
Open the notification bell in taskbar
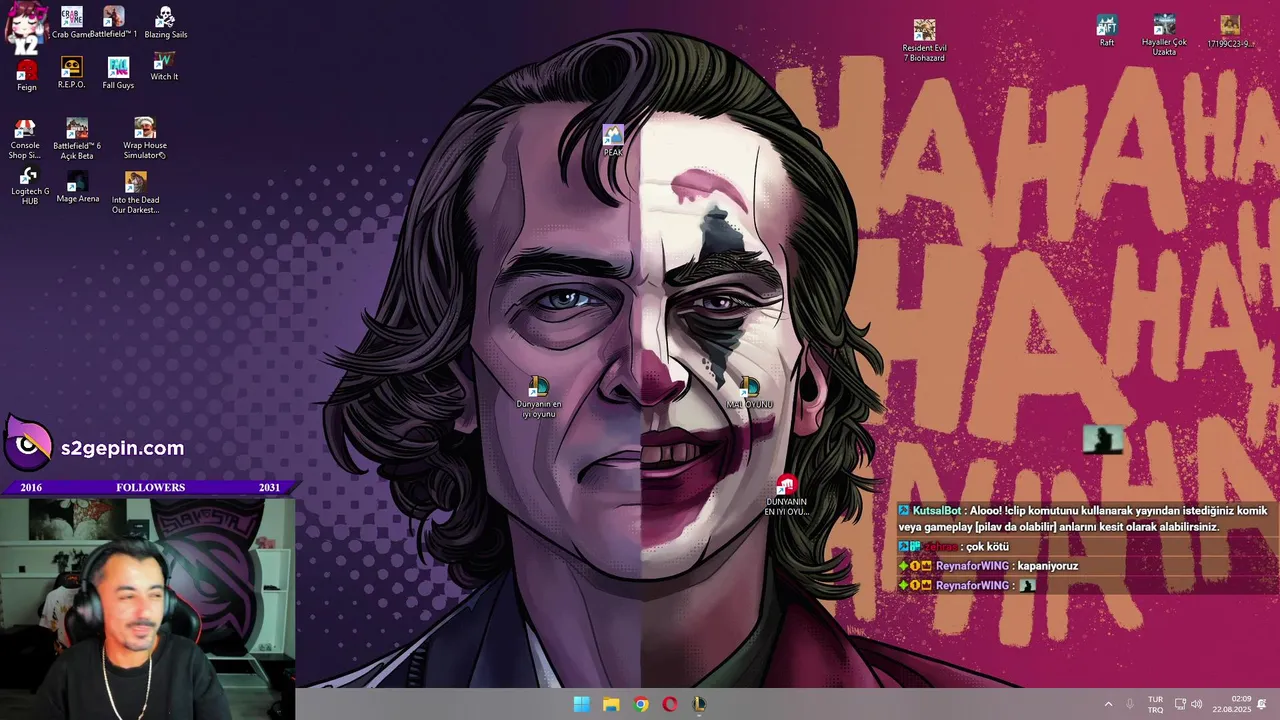tap(1262, 704)
